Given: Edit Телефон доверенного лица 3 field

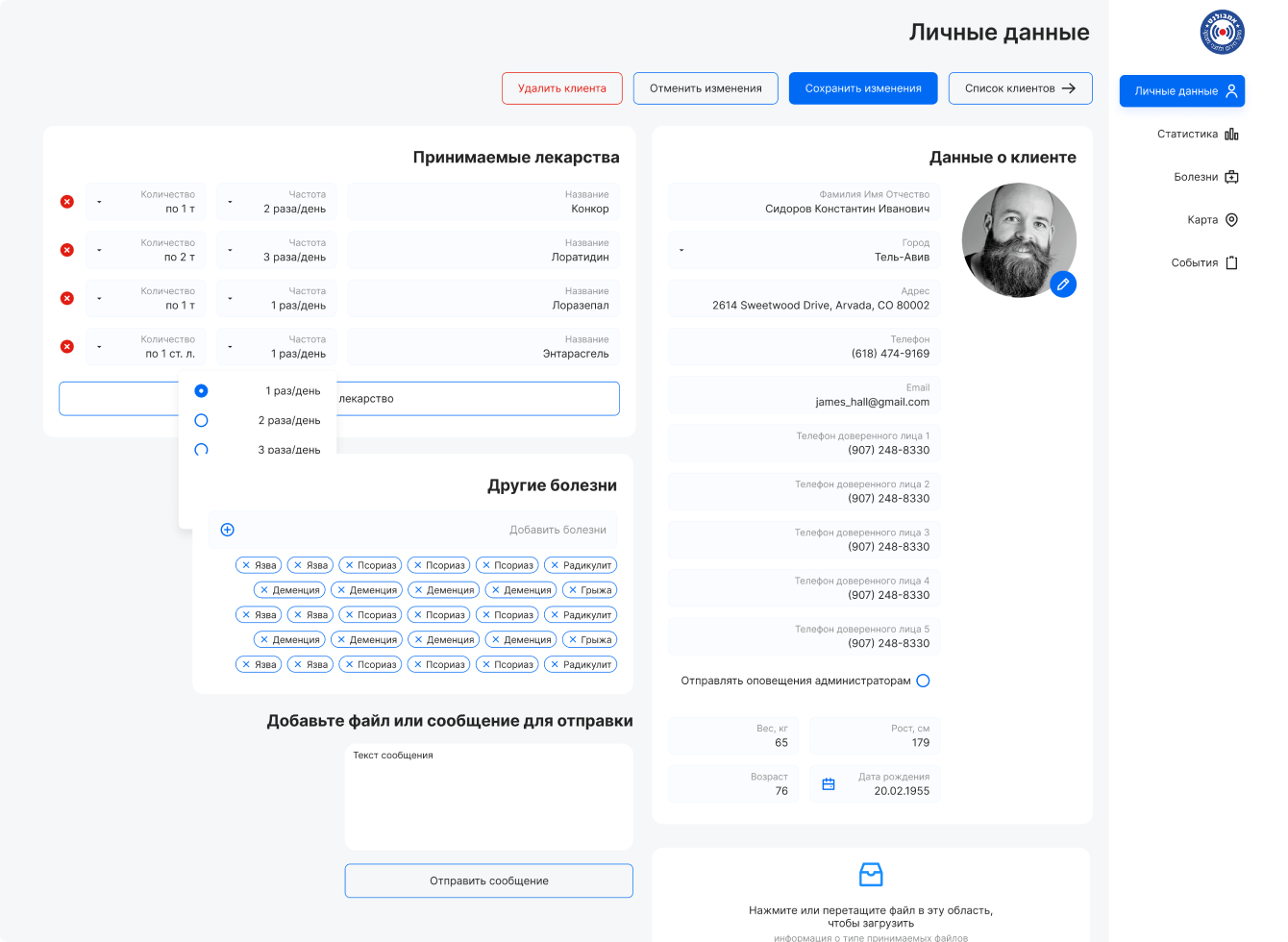Looking at the screenshot, I should (804, 539).
